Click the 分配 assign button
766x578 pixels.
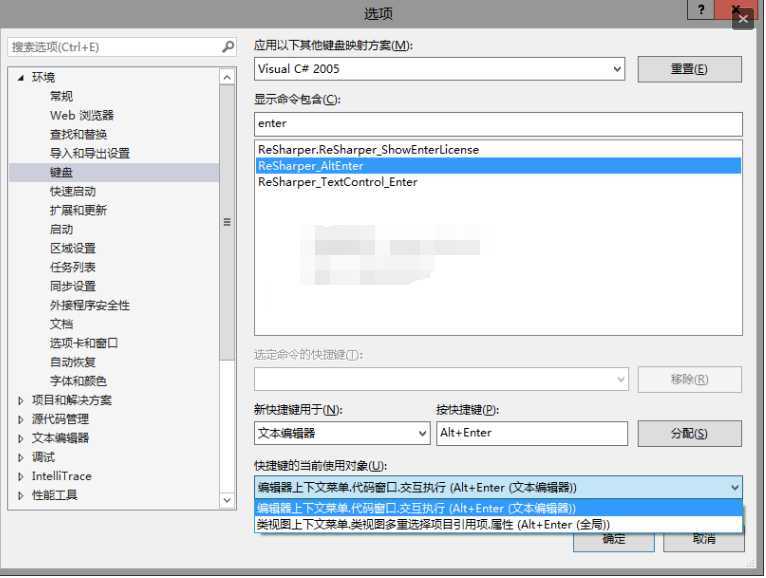(689, 433)
